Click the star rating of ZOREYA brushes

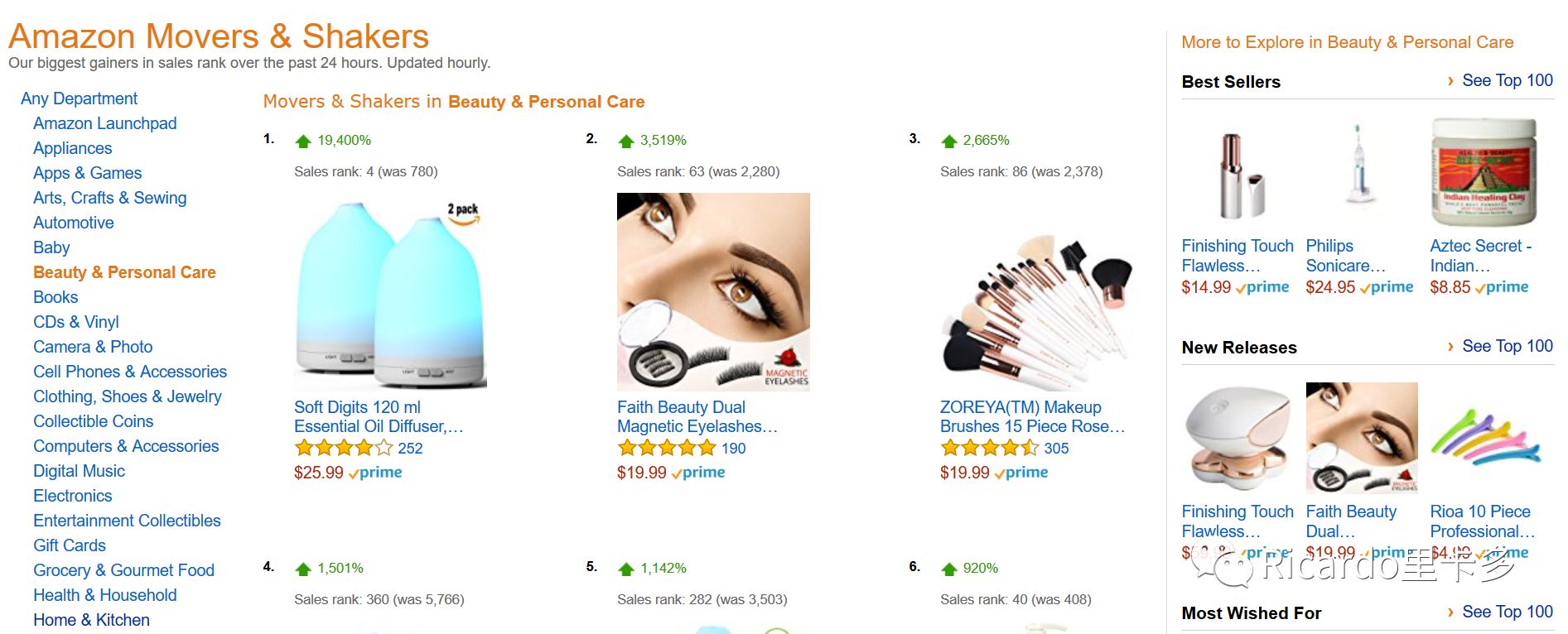click(990, 449)
